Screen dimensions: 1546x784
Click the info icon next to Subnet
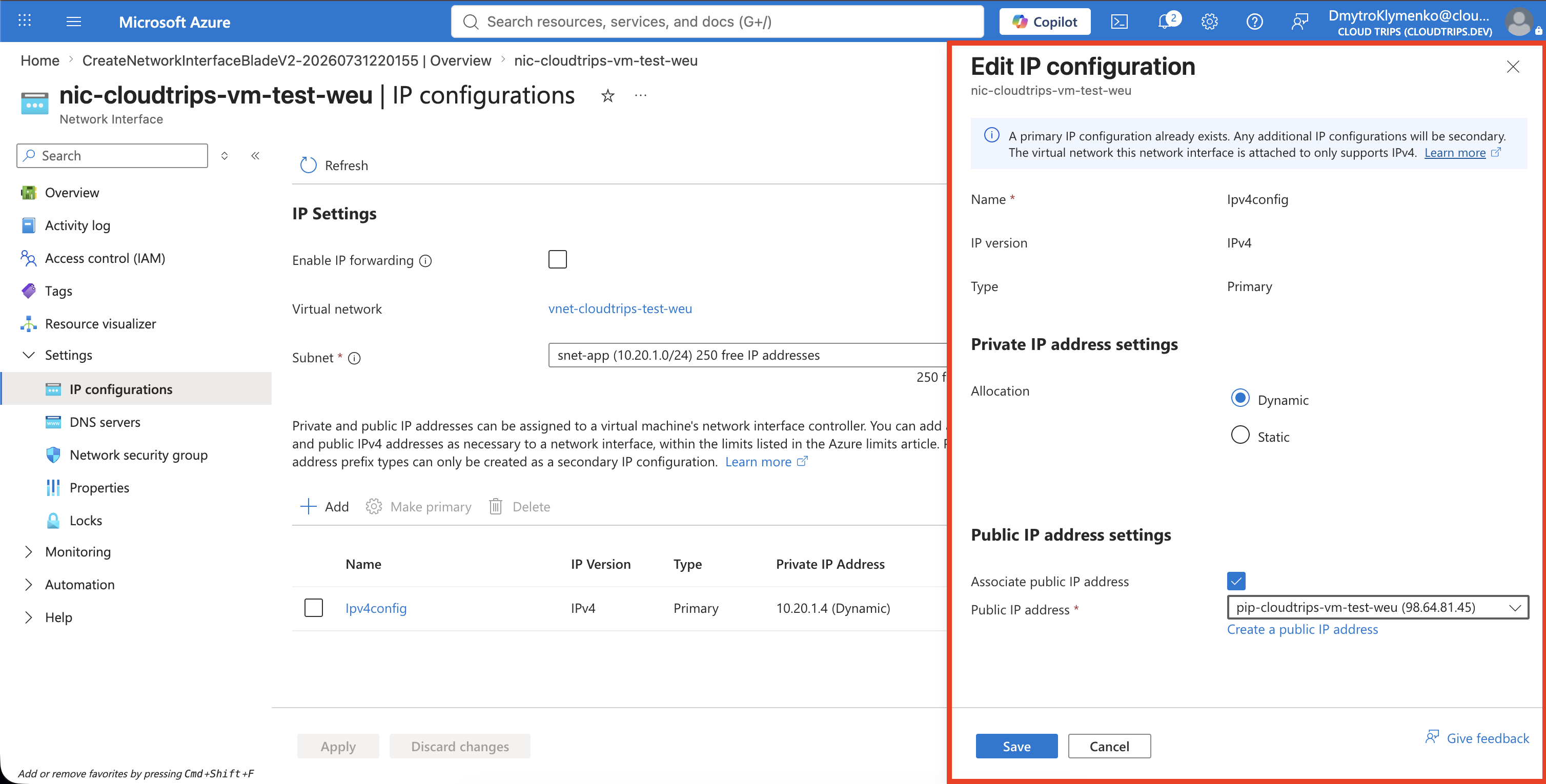click(355, 358)
